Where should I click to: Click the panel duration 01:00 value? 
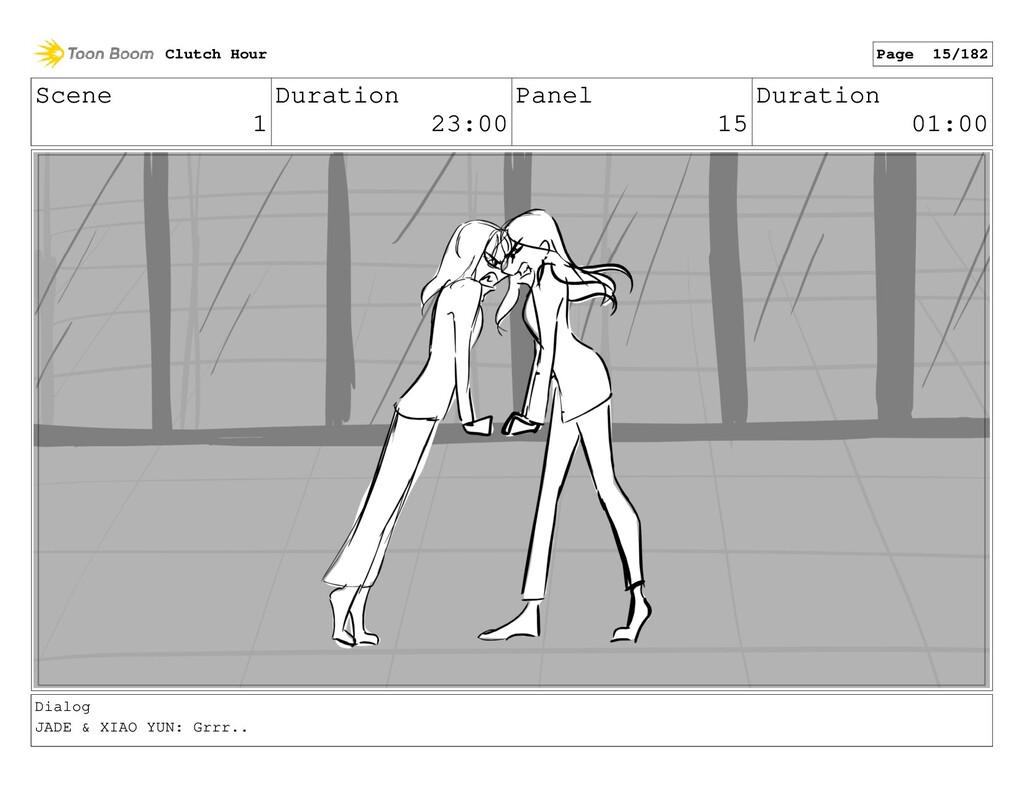[950, 123]
